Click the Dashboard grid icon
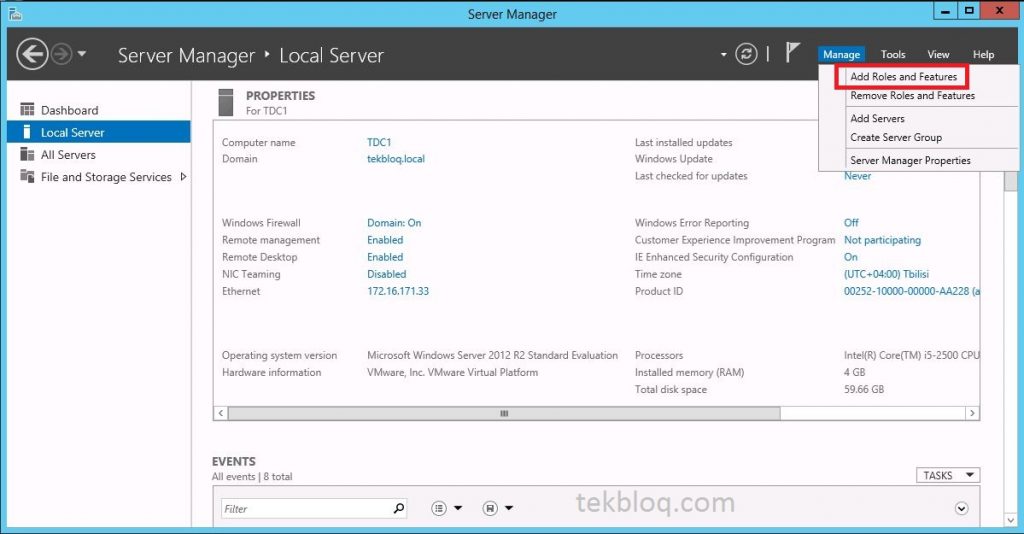Image resolution: width=1024 pixels, height=534 pixels. tap(27, 109)
